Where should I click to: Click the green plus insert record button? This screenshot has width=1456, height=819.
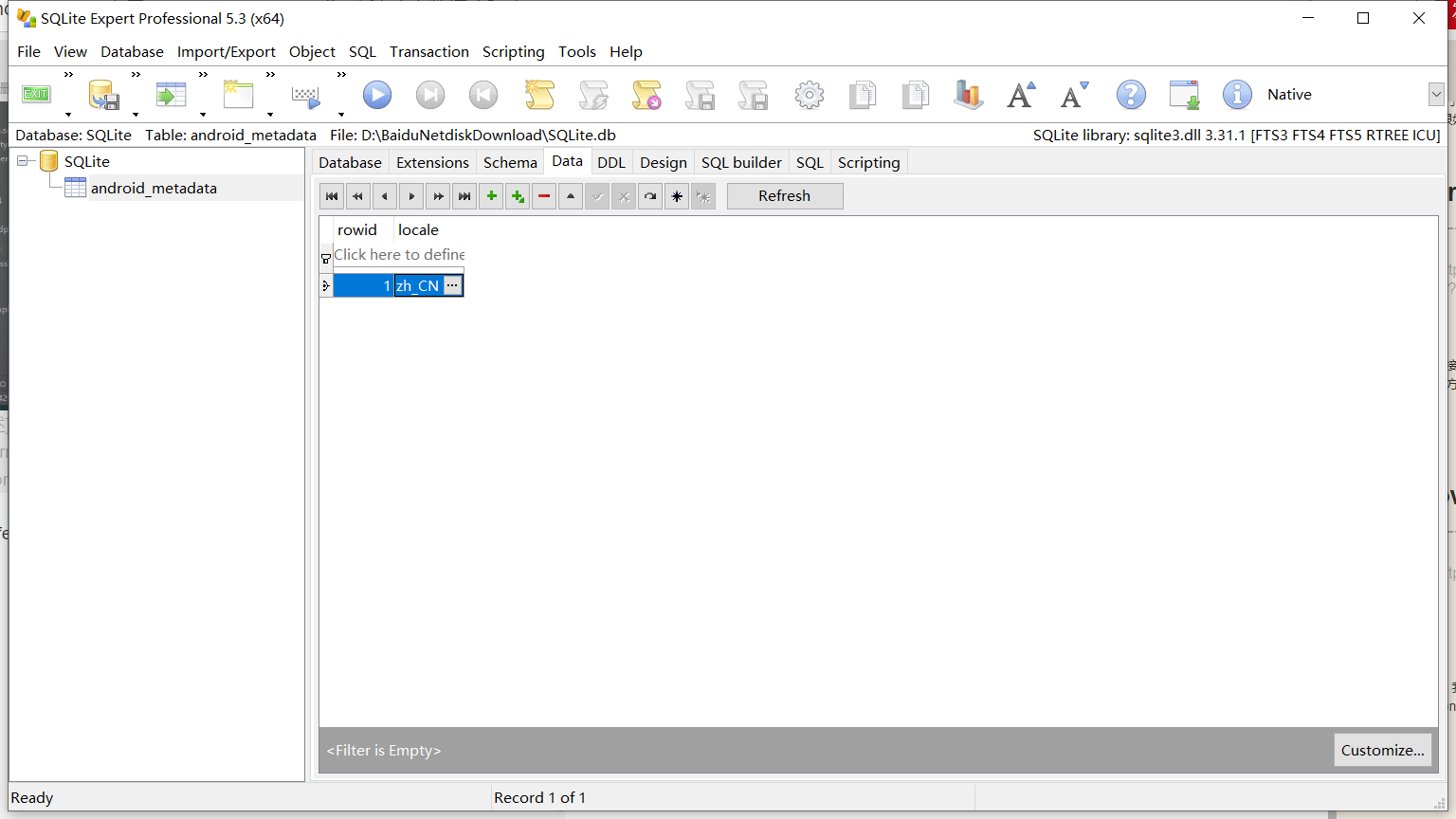pos(491,196)
